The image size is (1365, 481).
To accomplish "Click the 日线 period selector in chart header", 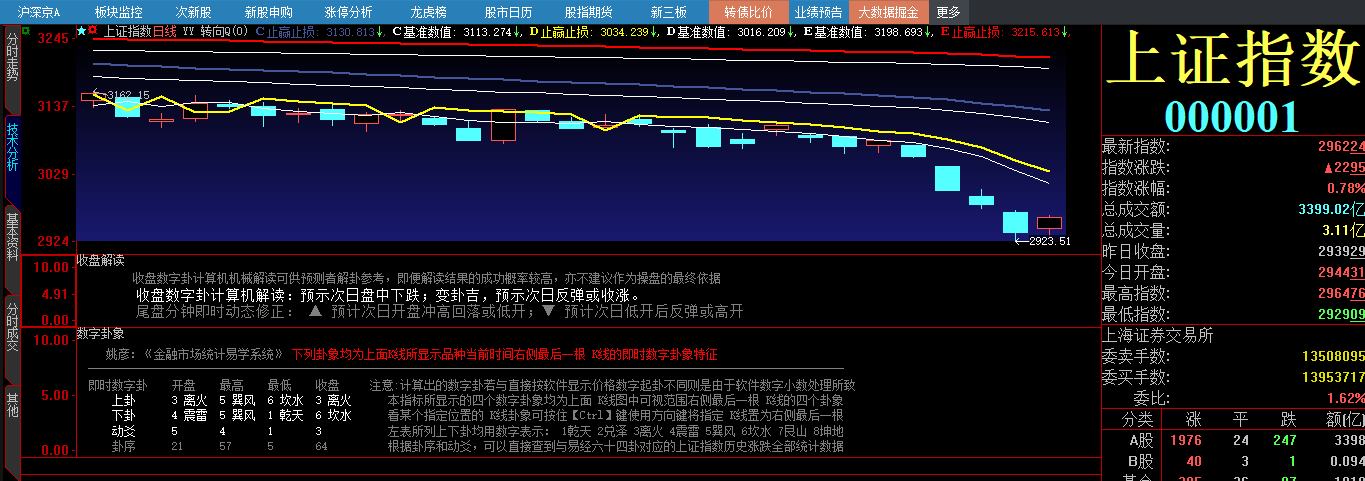I will [165, 32].
